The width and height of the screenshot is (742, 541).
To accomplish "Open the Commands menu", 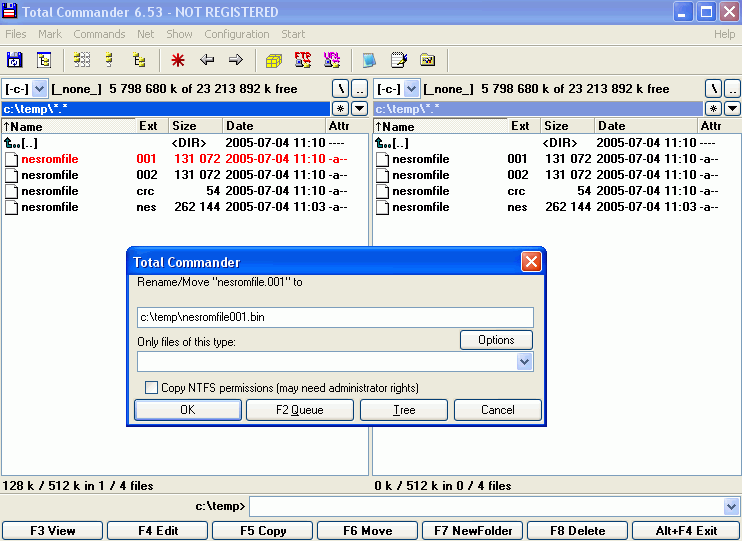I will point(99,34).
